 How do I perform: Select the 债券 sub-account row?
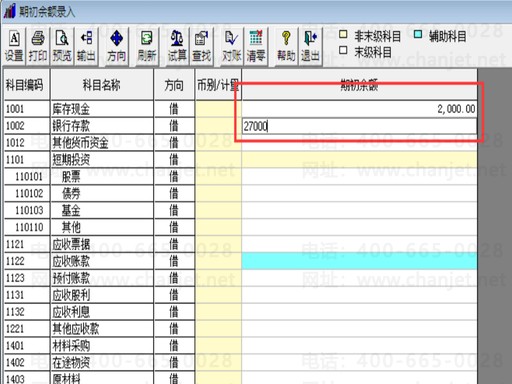coord(240,194)
